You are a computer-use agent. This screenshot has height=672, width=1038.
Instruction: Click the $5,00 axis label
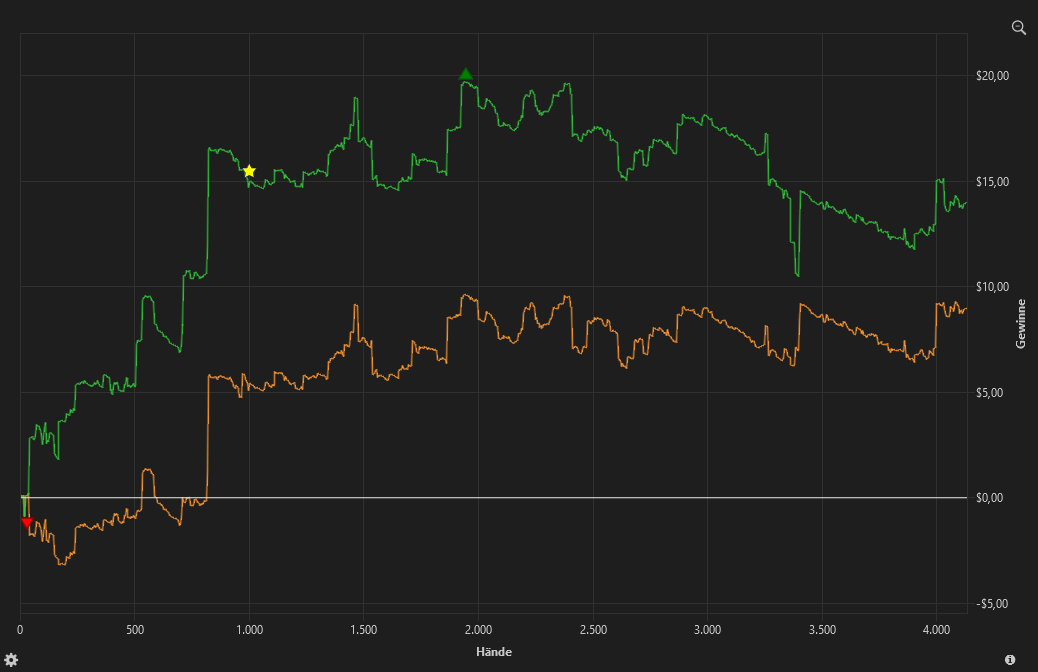[x=989, y=393]
